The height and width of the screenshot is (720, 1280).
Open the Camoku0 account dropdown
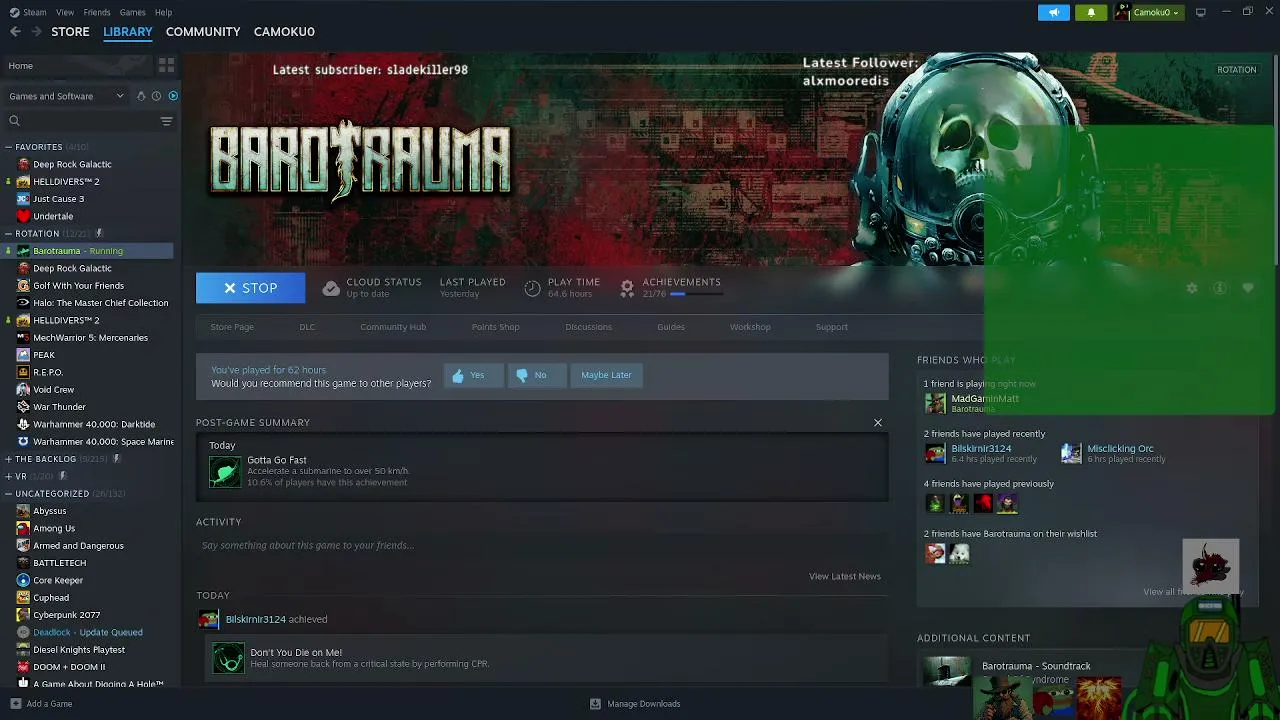pyautogui.click(x=1148, y=12)
